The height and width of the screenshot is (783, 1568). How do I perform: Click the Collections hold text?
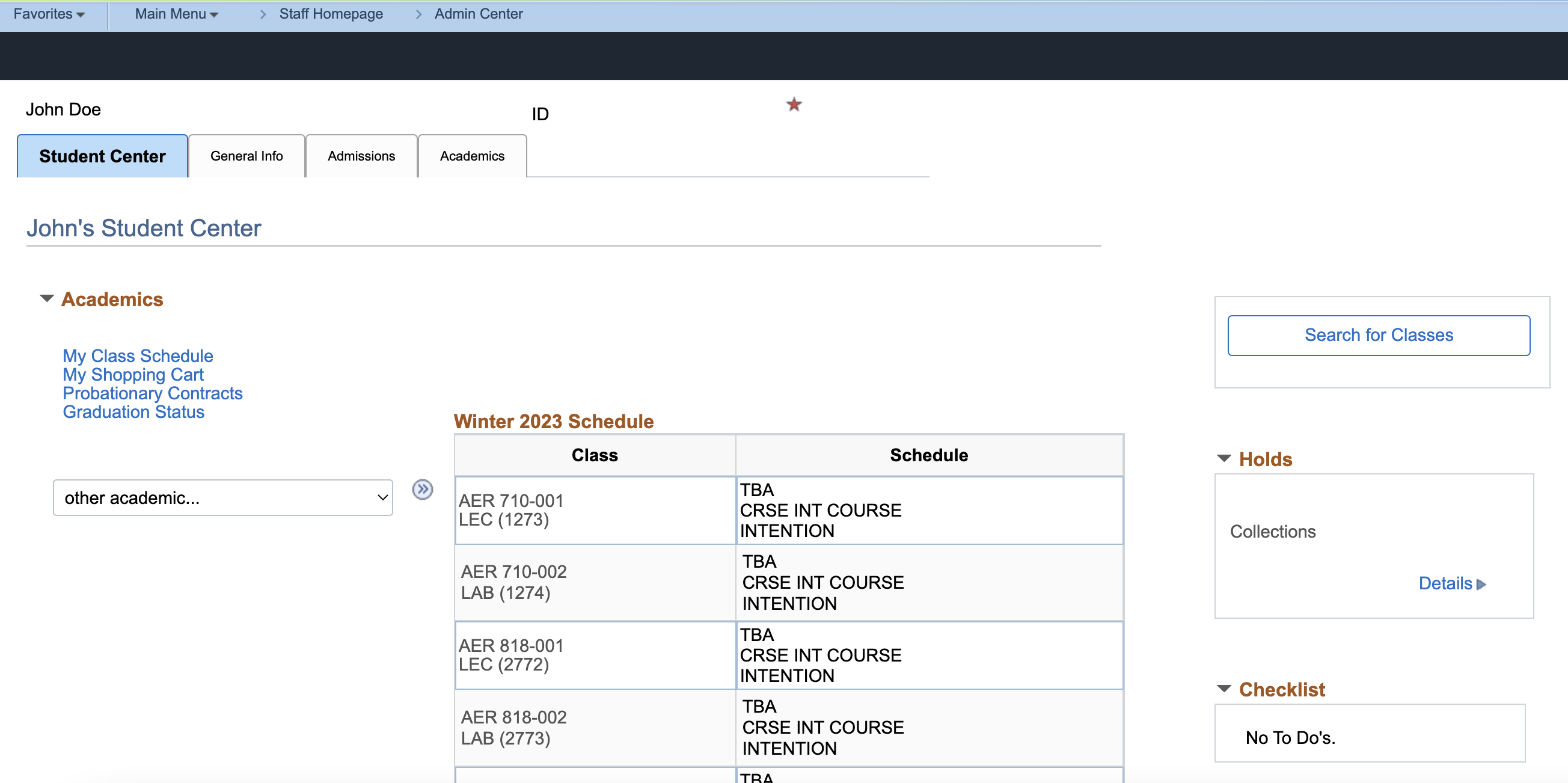pos(1273,532)
